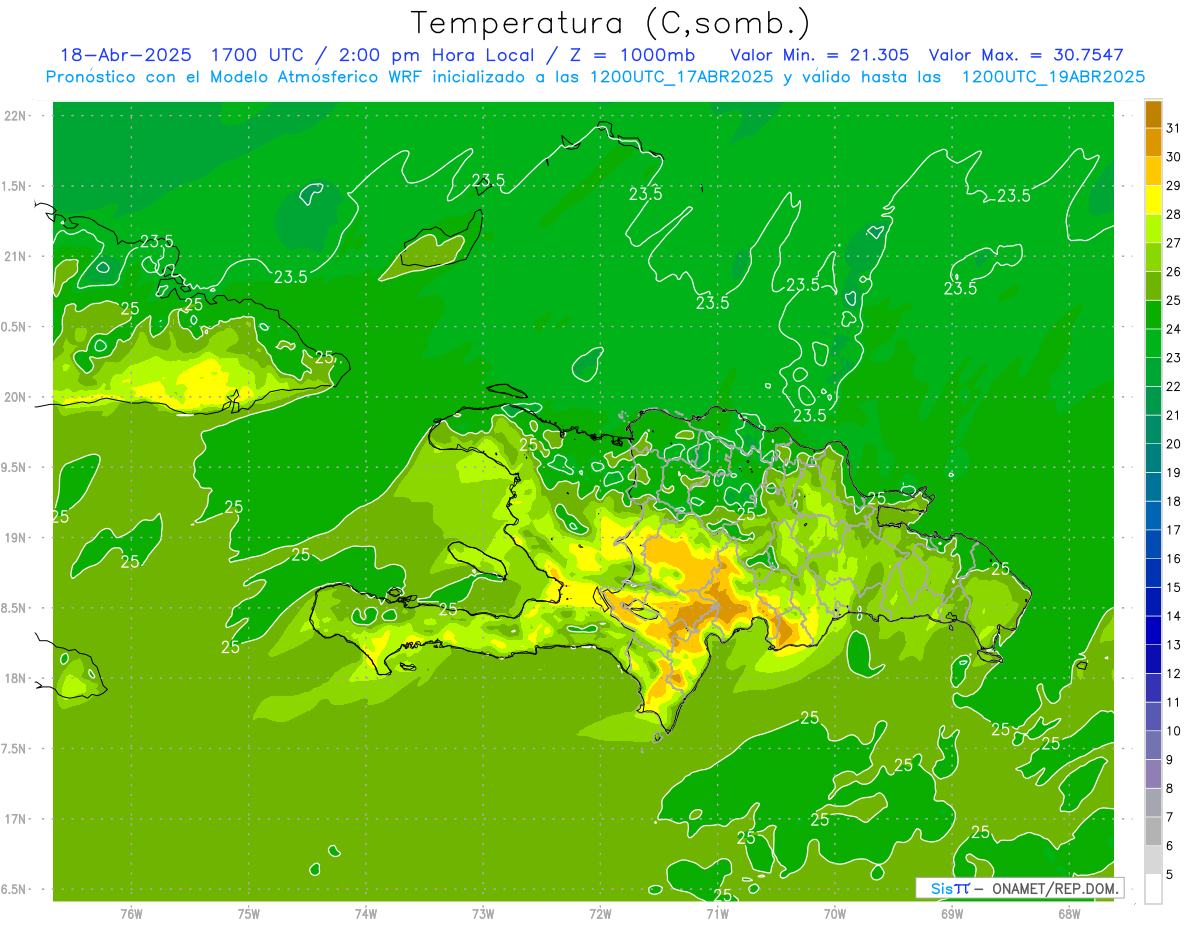Viewport: 1200px width, 927px height.
Task: Select the "Z = 1000mb" level text
Action: pyautogui.click(x=635, y=55)
